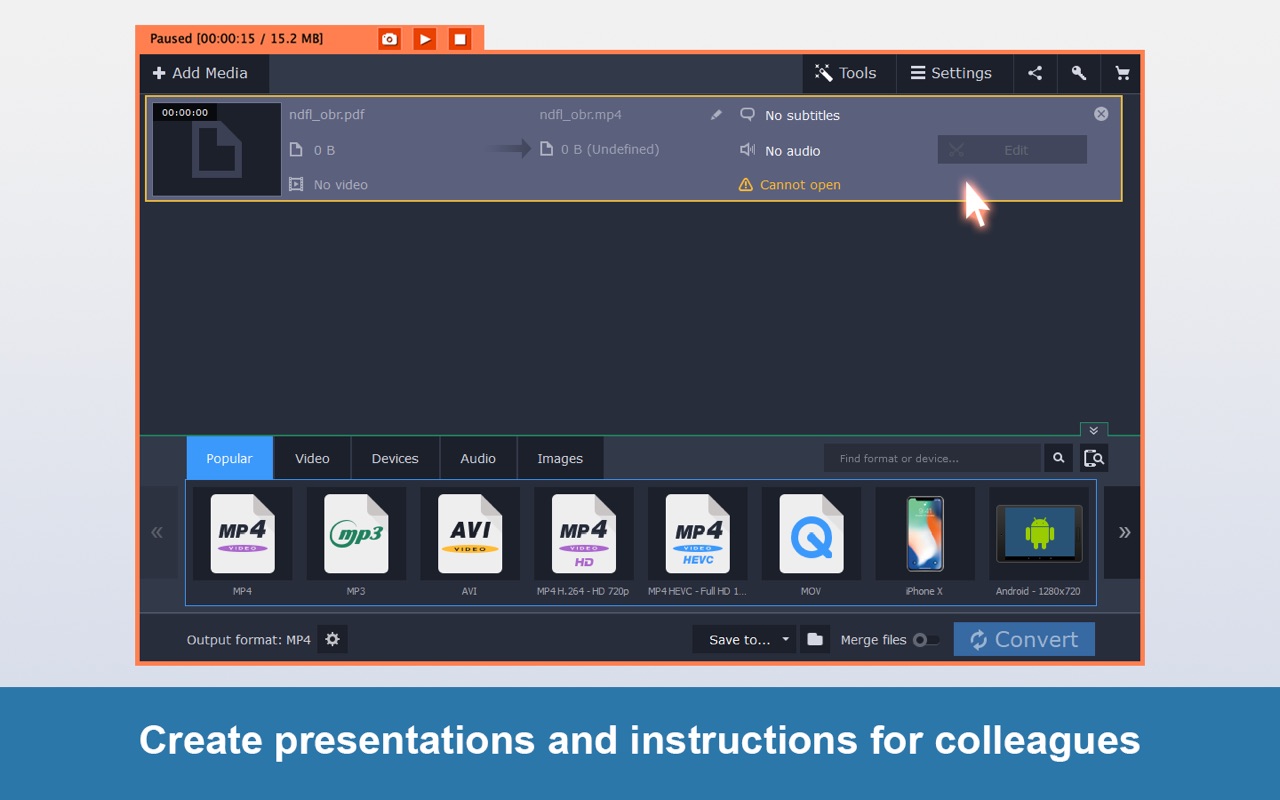Open the shopping cart icon
Viewport: 1280px width, 800px height.
[1122, 73]
